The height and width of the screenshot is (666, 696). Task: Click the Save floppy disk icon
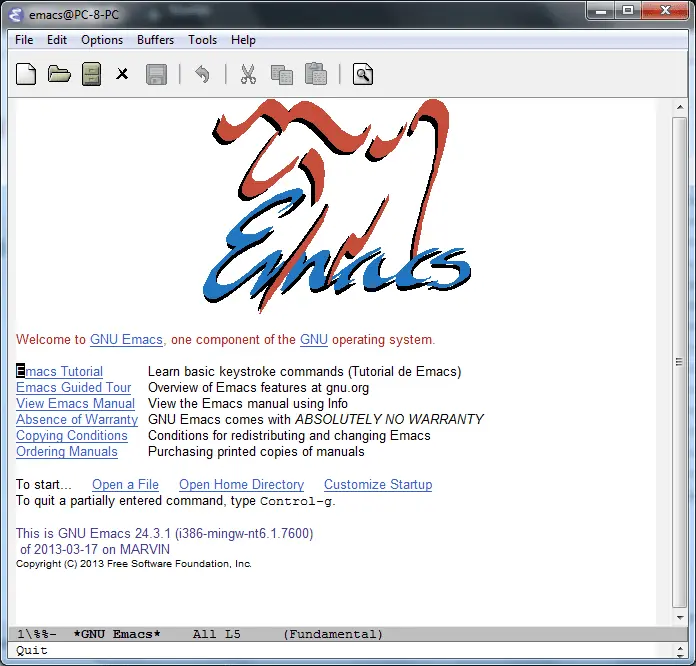pyautogui.click(x=156, y=74)
